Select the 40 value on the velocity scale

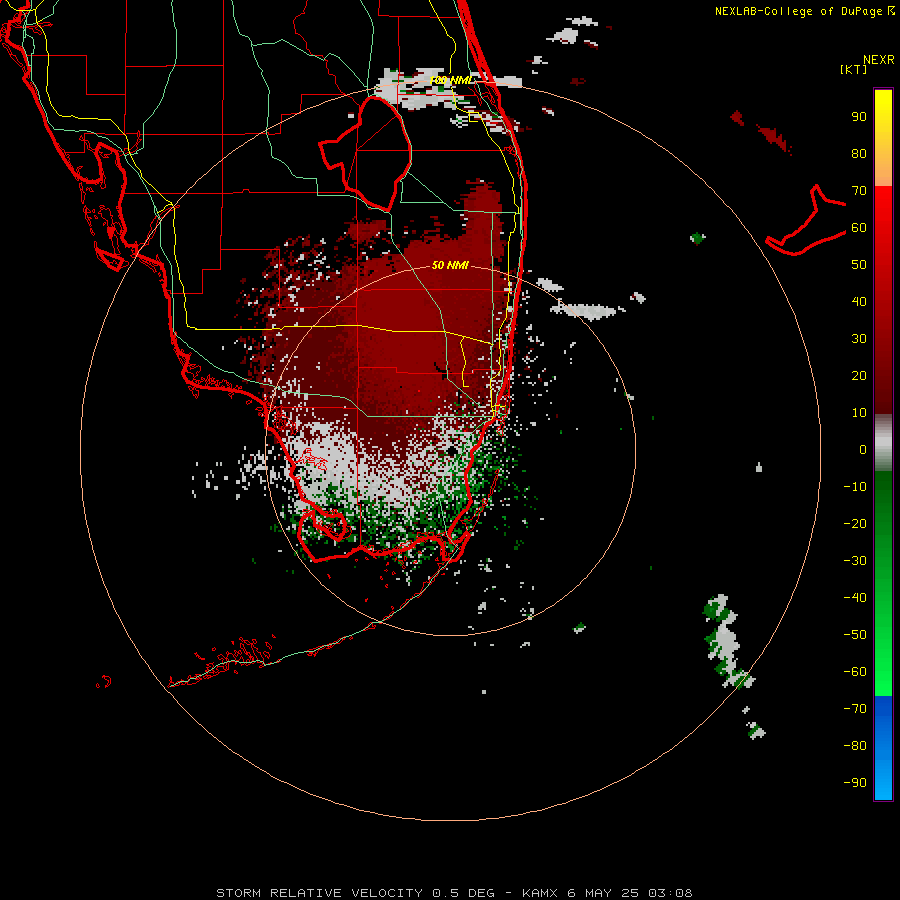coord(859,301)
